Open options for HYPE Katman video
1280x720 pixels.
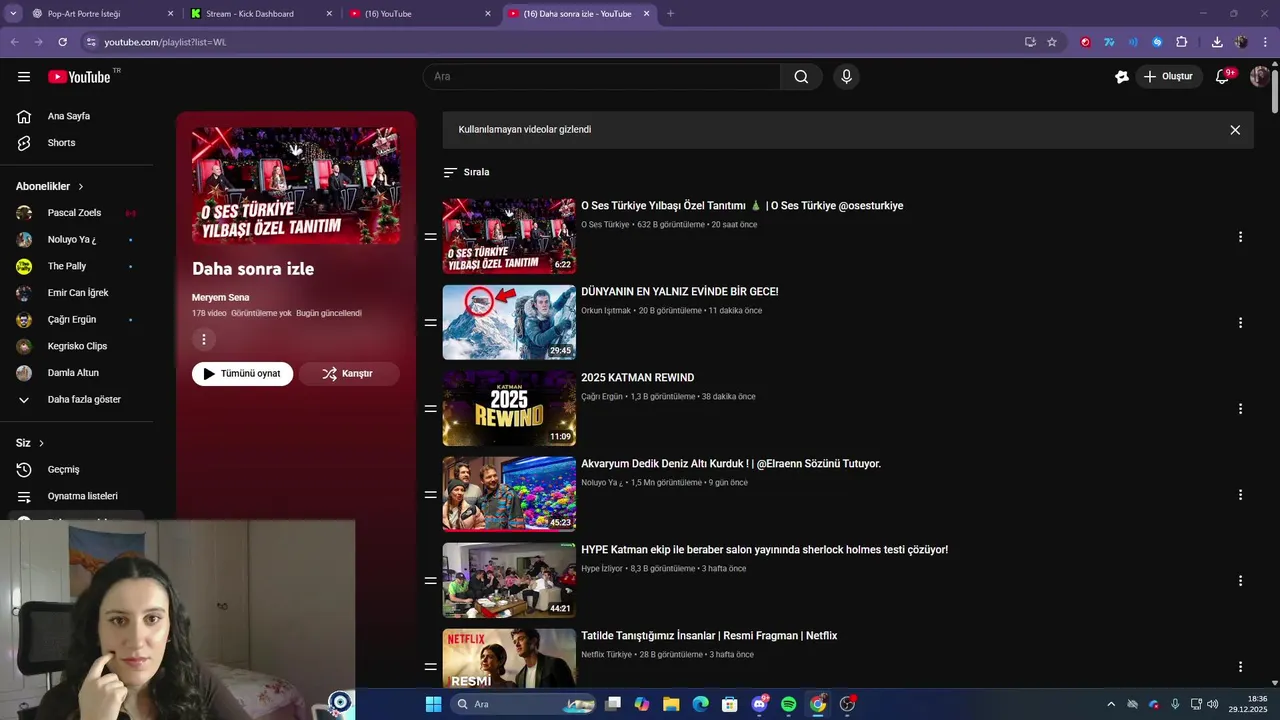[x=1240, y=581]
